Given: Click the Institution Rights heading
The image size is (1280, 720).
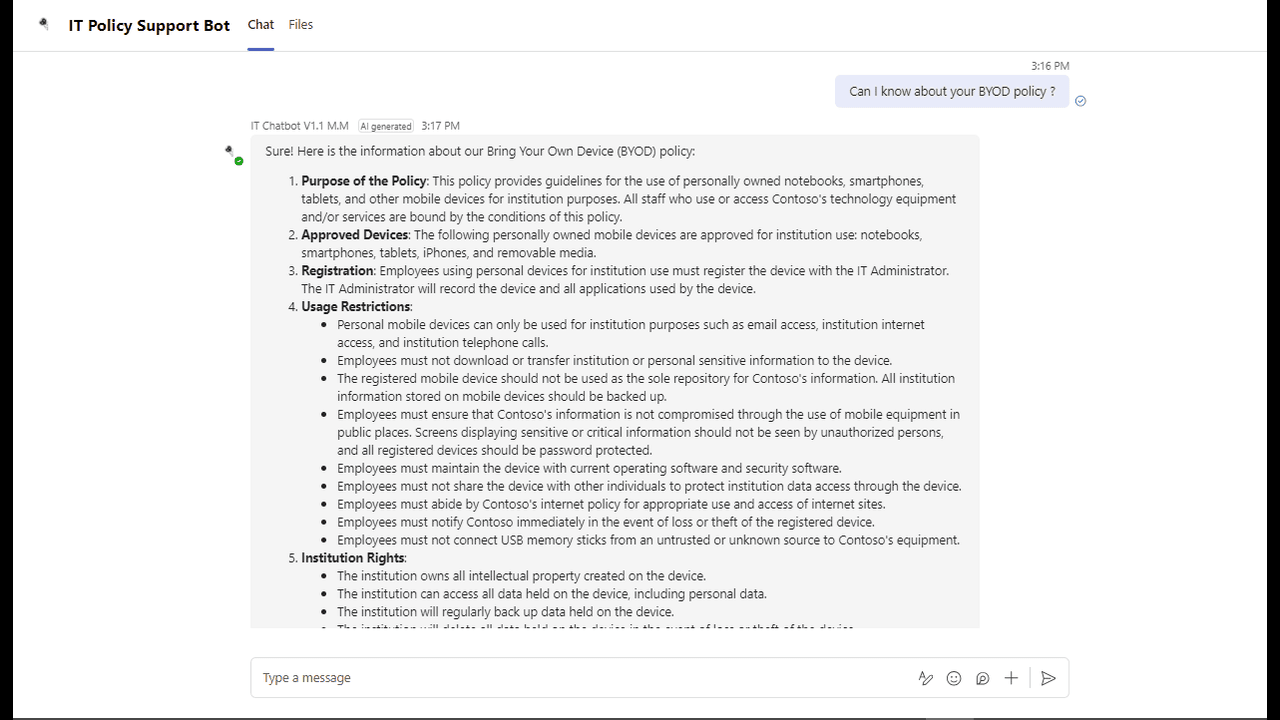Looking at the screenshot, I should [353, 558].
